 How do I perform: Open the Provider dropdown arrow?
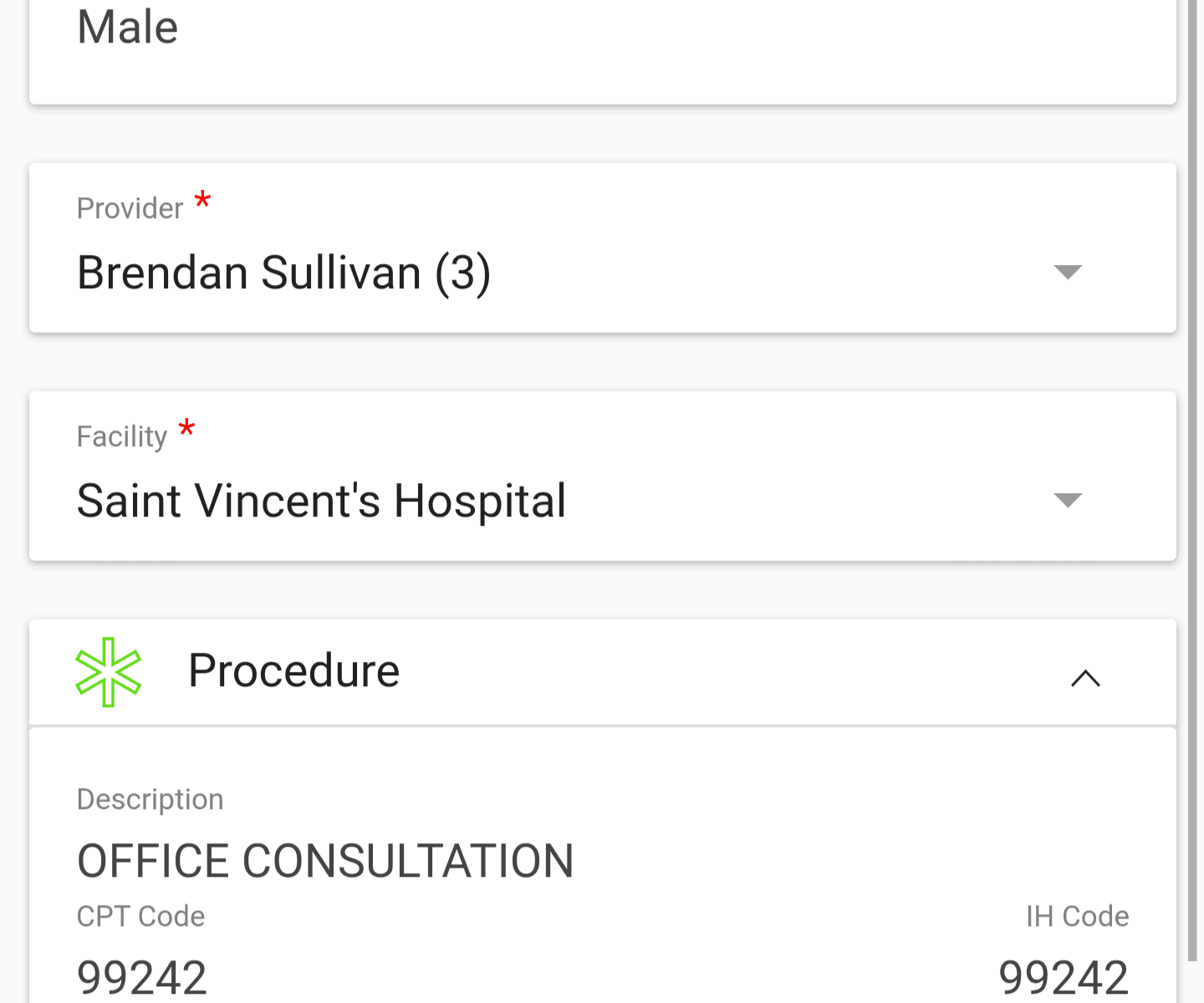coord(1068,272)
